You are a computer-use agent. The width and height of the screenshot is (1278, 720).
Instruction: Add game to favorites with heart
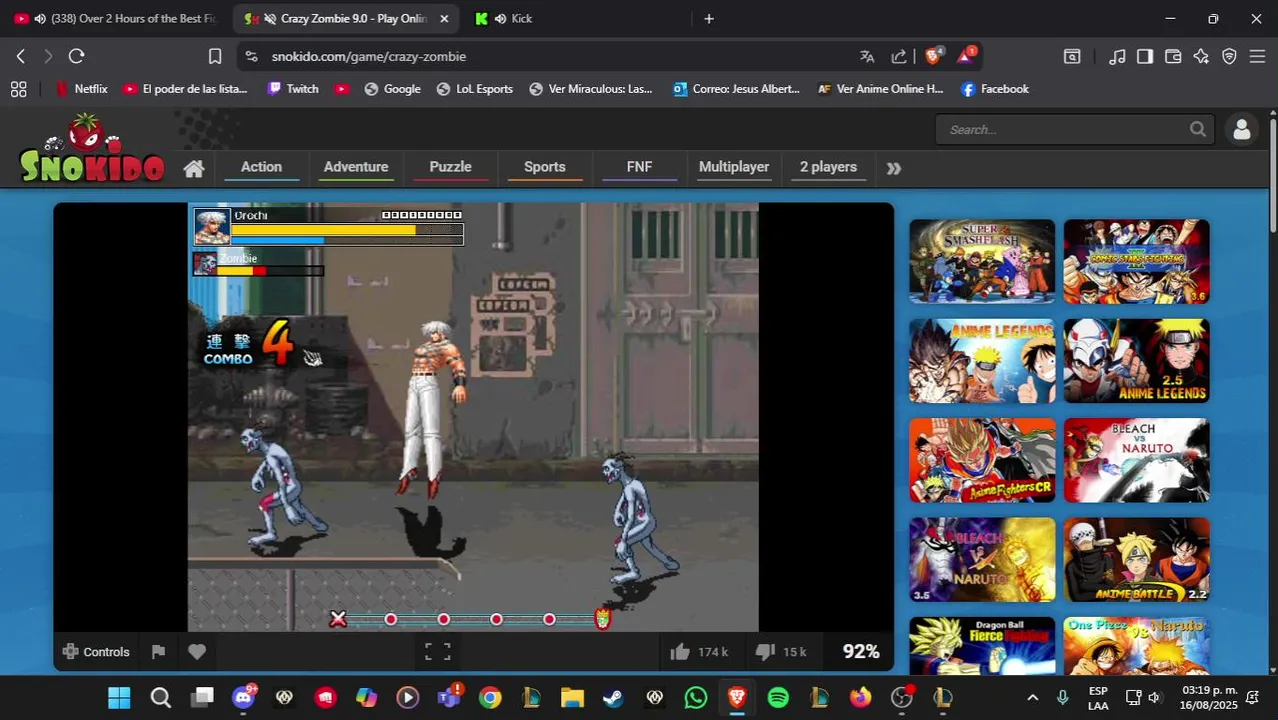tap(197, 652)
